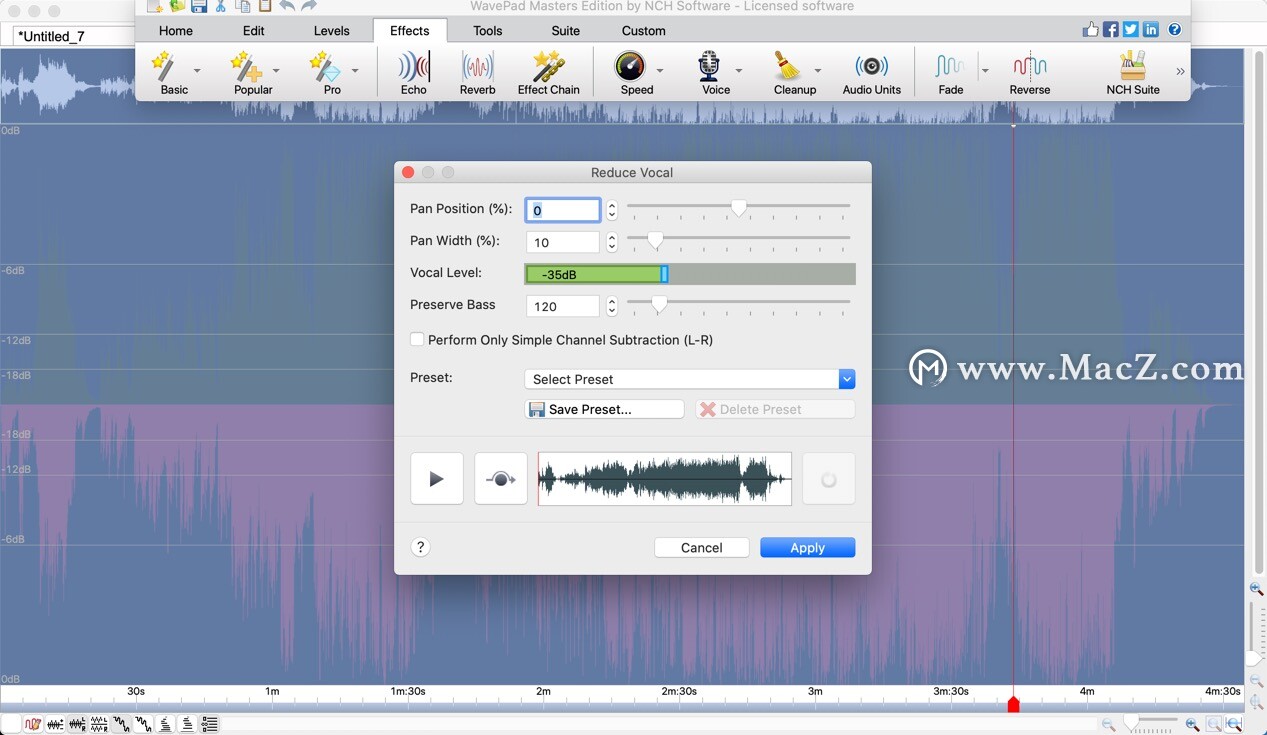Enable Perform Only Simple Channel Subtraction
The height and width of the screenshot is (735, 1267).
pyautogui.click(x=418, y=340)
